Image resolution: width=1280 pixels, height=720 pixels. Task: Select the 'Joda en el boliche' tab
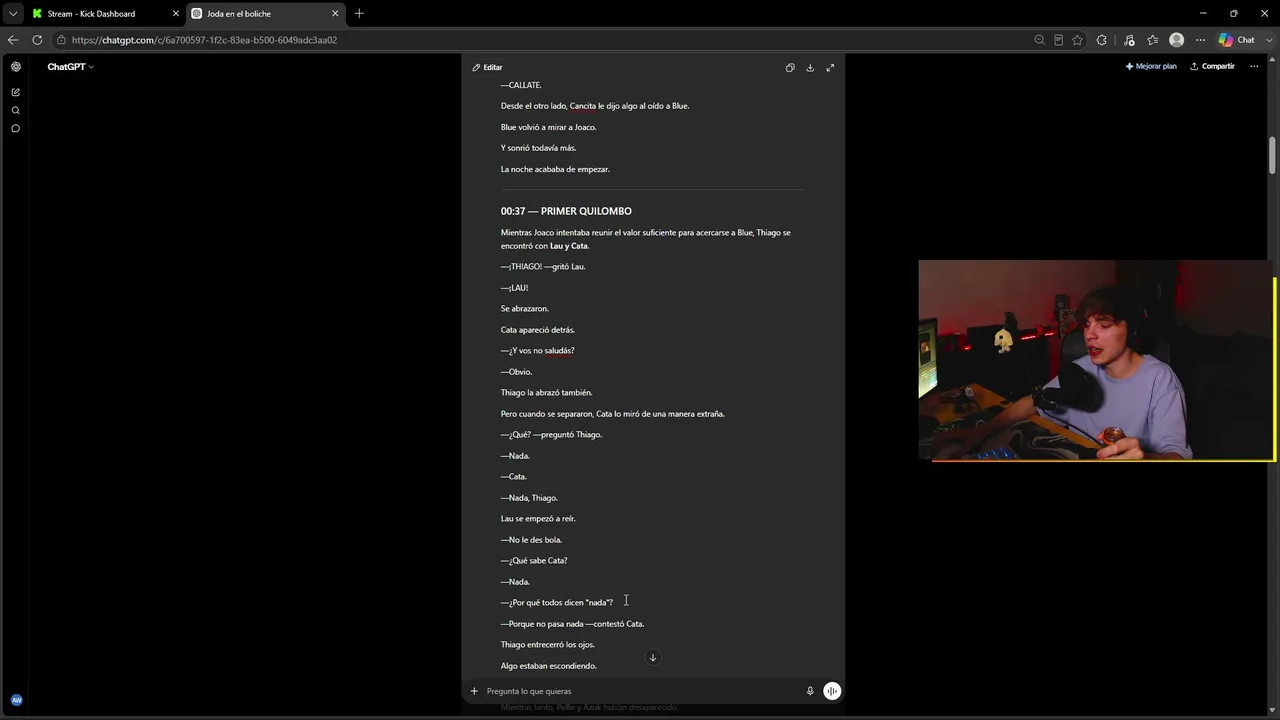pos(265,14)
